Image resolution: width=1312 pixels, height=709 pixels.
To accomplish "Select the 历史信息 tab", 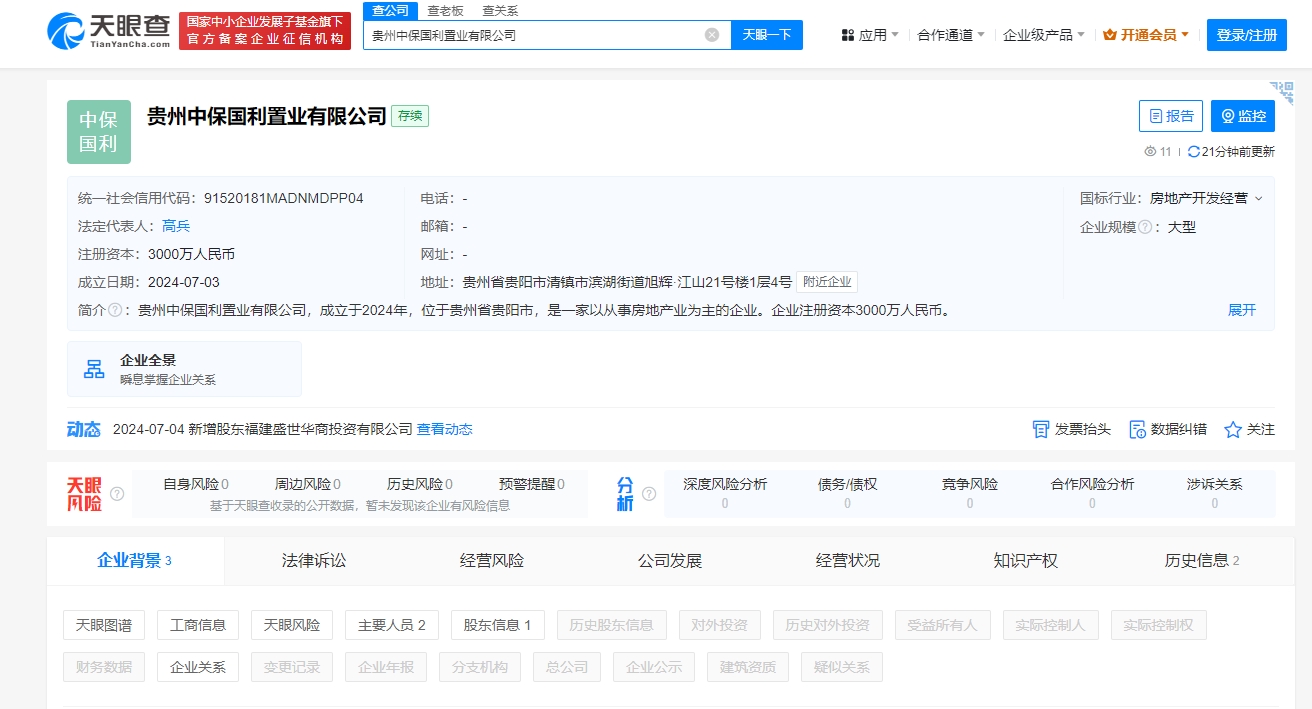I will [1203, 561].
